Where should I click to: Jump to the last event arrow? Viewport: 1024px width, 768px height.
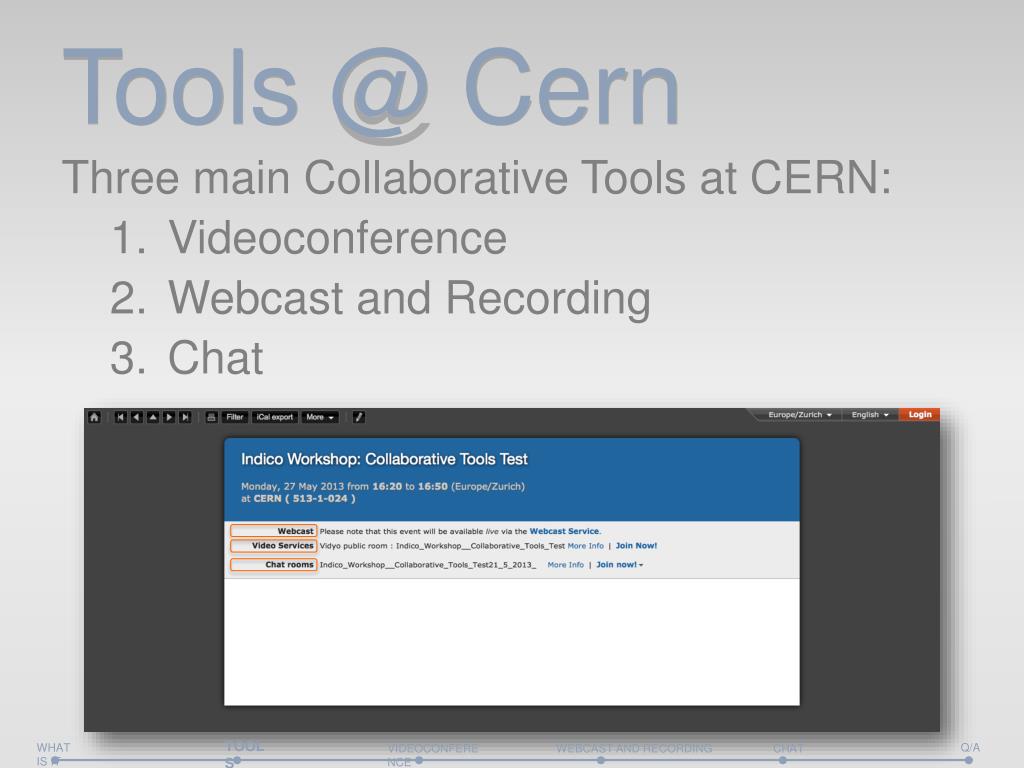click(x=185, y=417)
